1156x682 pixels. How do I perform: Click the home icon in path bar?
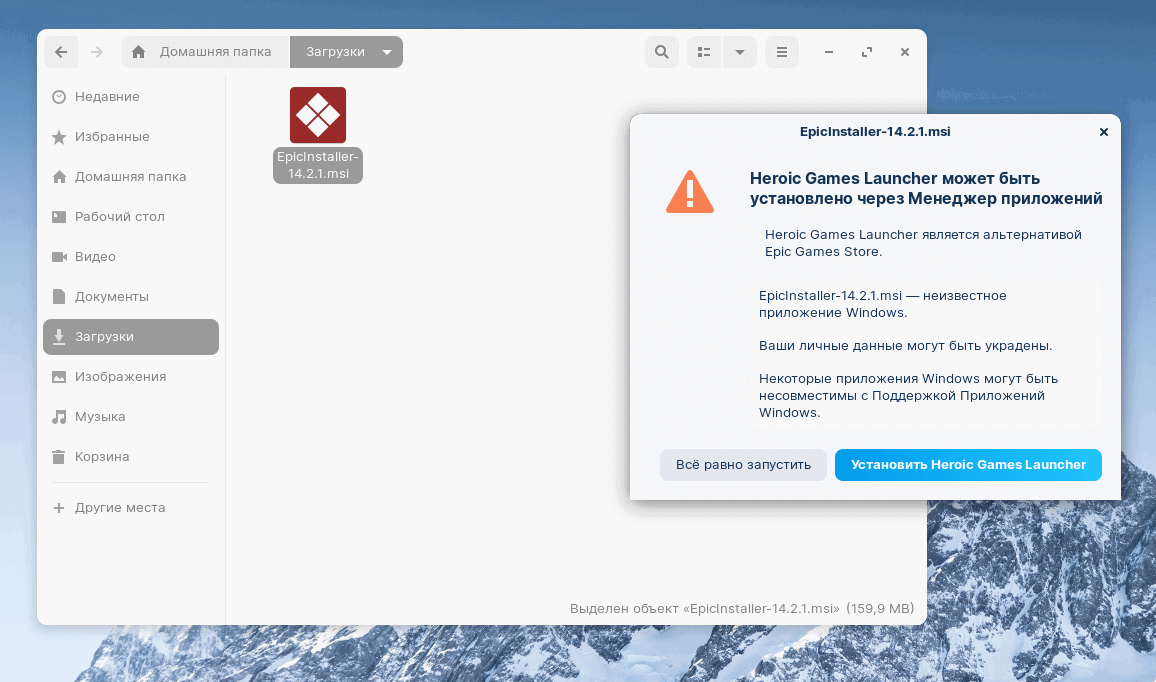139,52
